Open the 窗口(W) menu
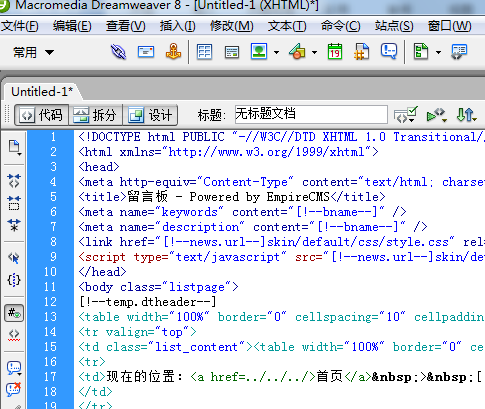Image resolution: width=485 pixels, height=409 pixels. tap(450, 26)
